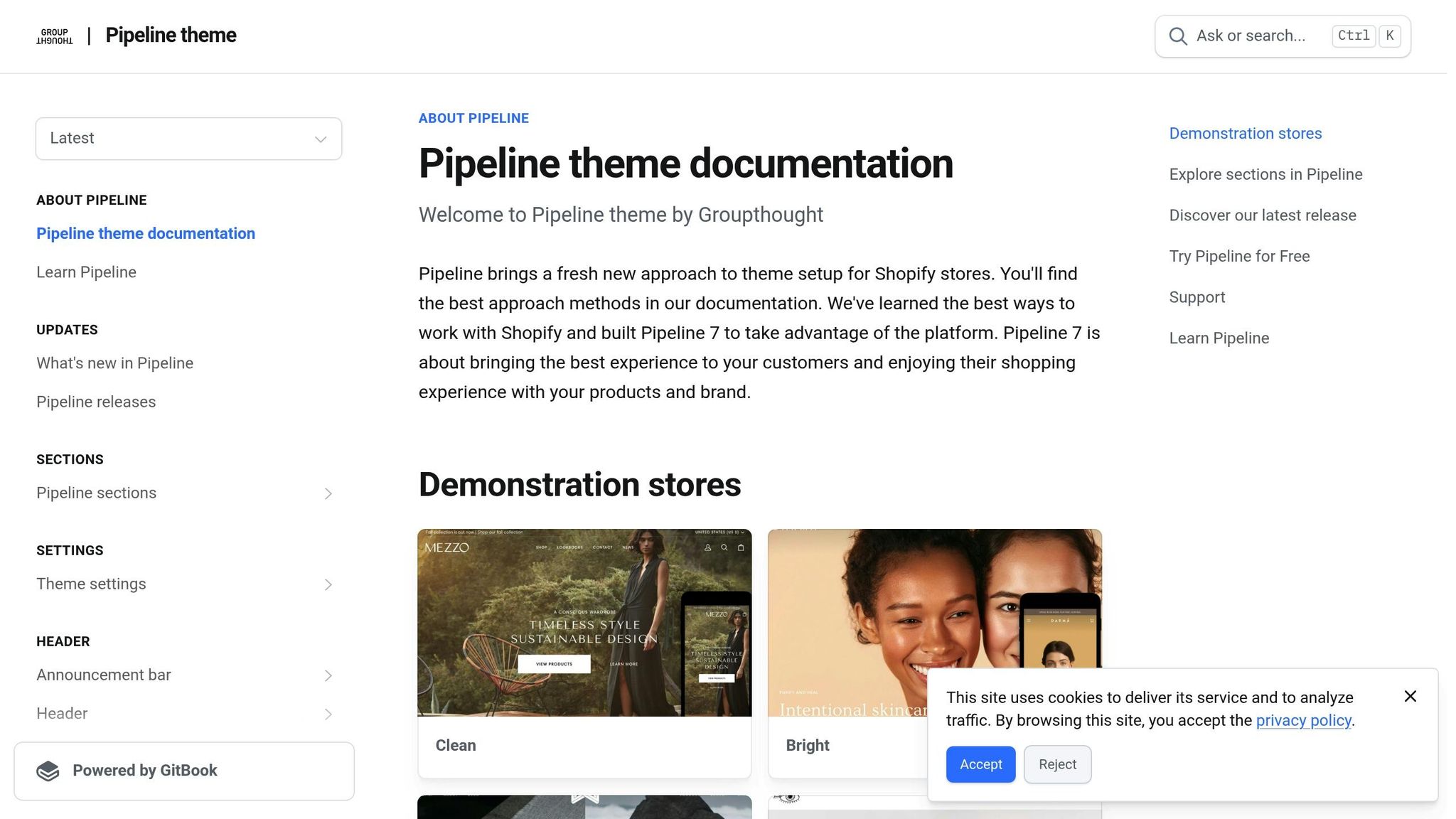Jump to Explore sections in Pipeline

(x=1265, y=175)
